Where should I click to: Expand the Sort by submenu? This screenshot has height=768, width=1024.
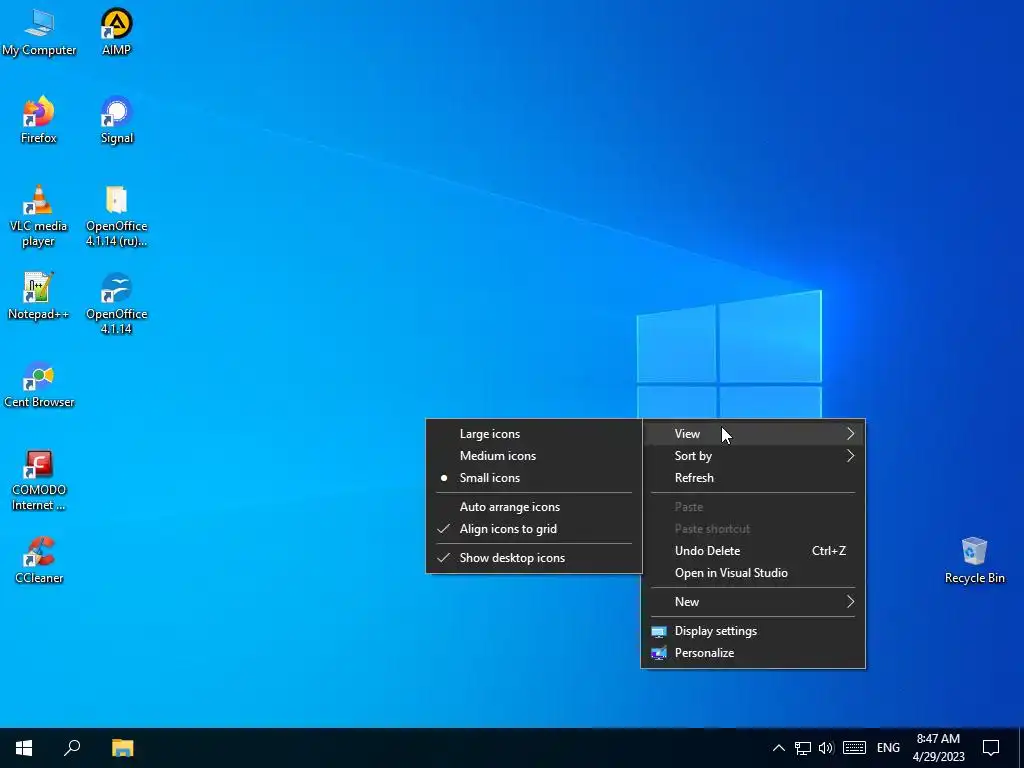click(x=753, y=456)
